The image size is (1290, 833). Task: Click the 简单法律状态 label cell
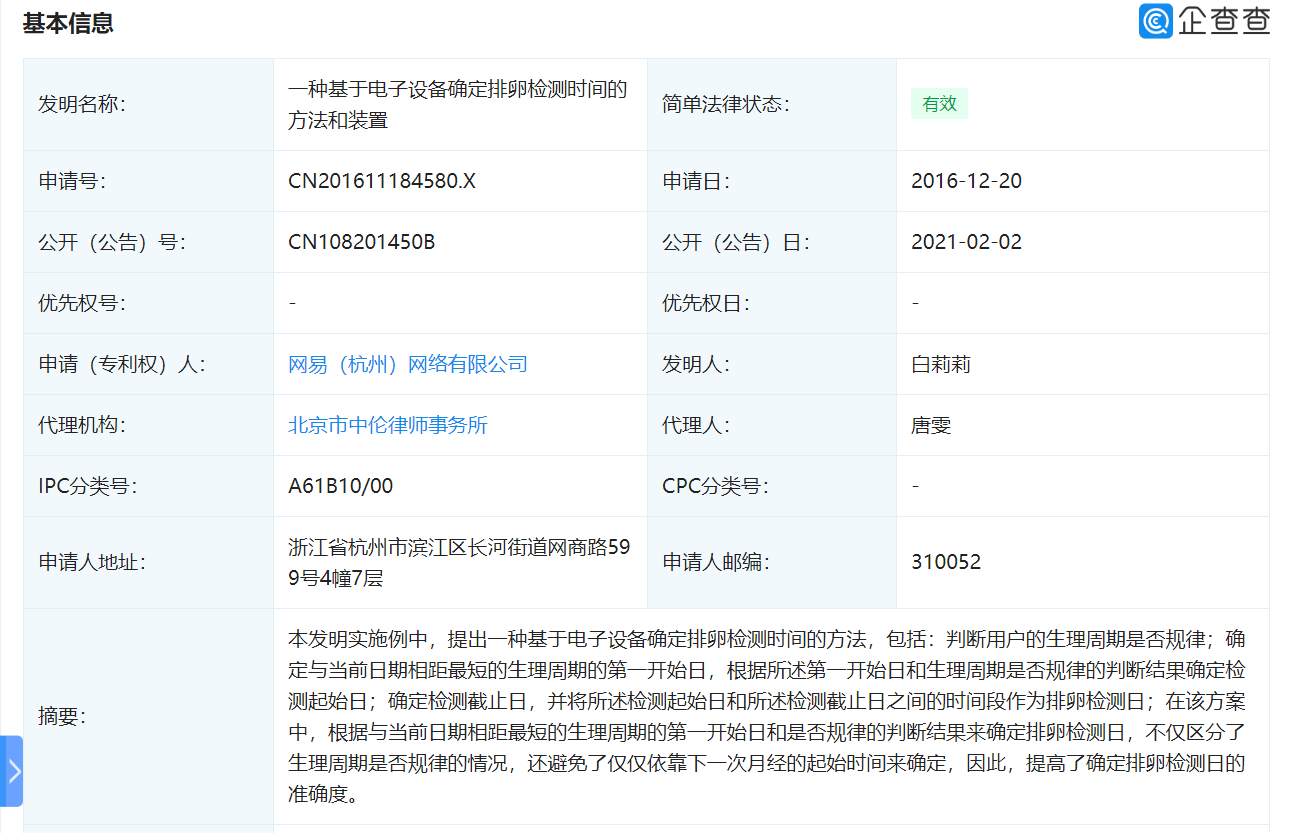coord(772,104)
